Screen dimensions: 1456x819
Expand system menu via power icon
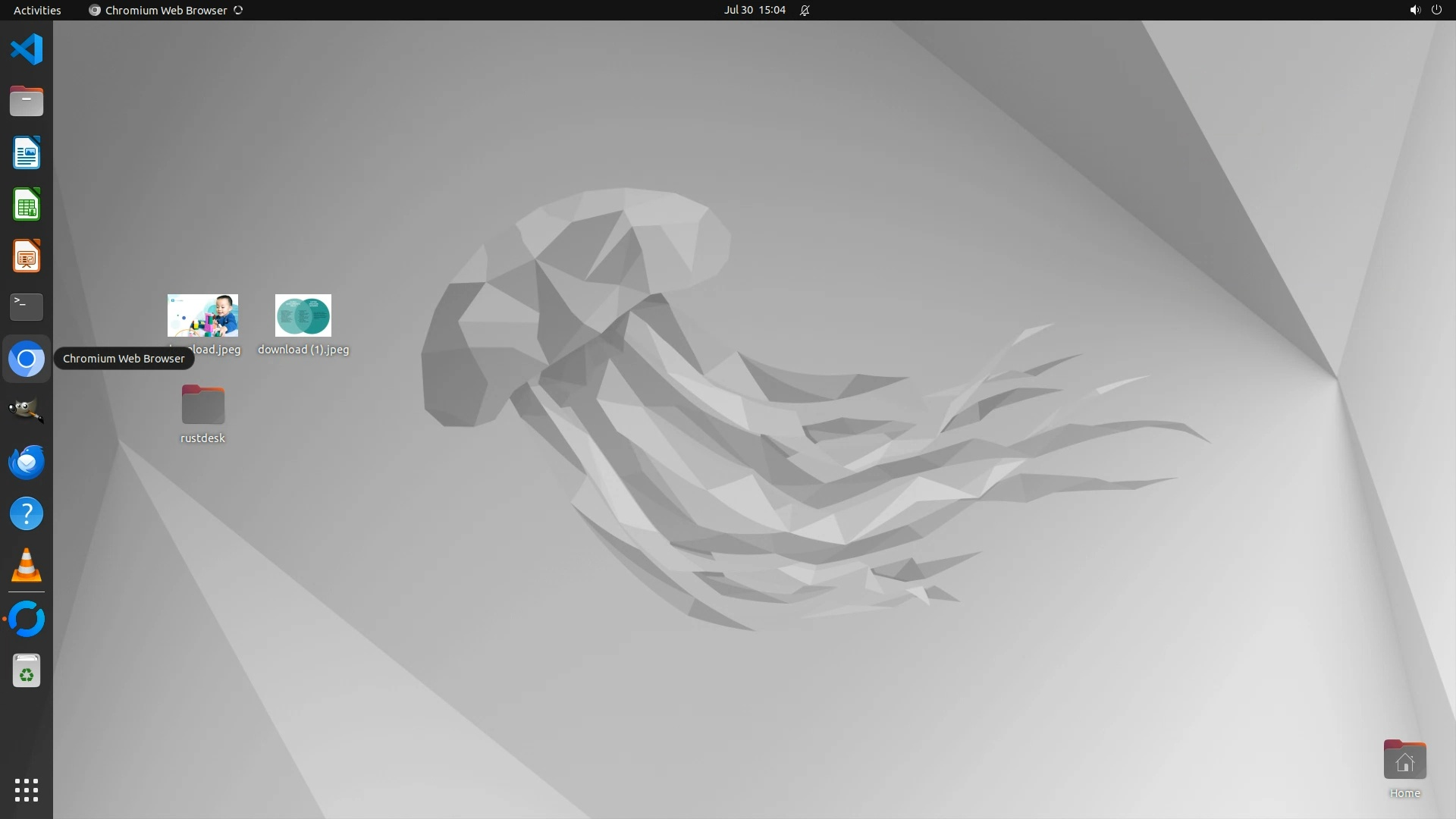coord(1436,10)
